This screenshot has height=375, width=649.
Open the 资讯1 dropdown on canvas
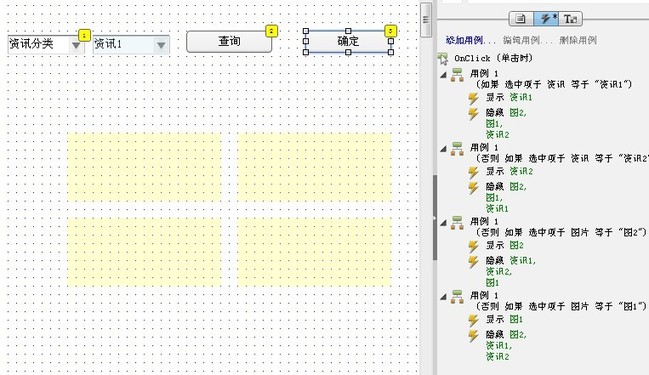click(131, 44)
